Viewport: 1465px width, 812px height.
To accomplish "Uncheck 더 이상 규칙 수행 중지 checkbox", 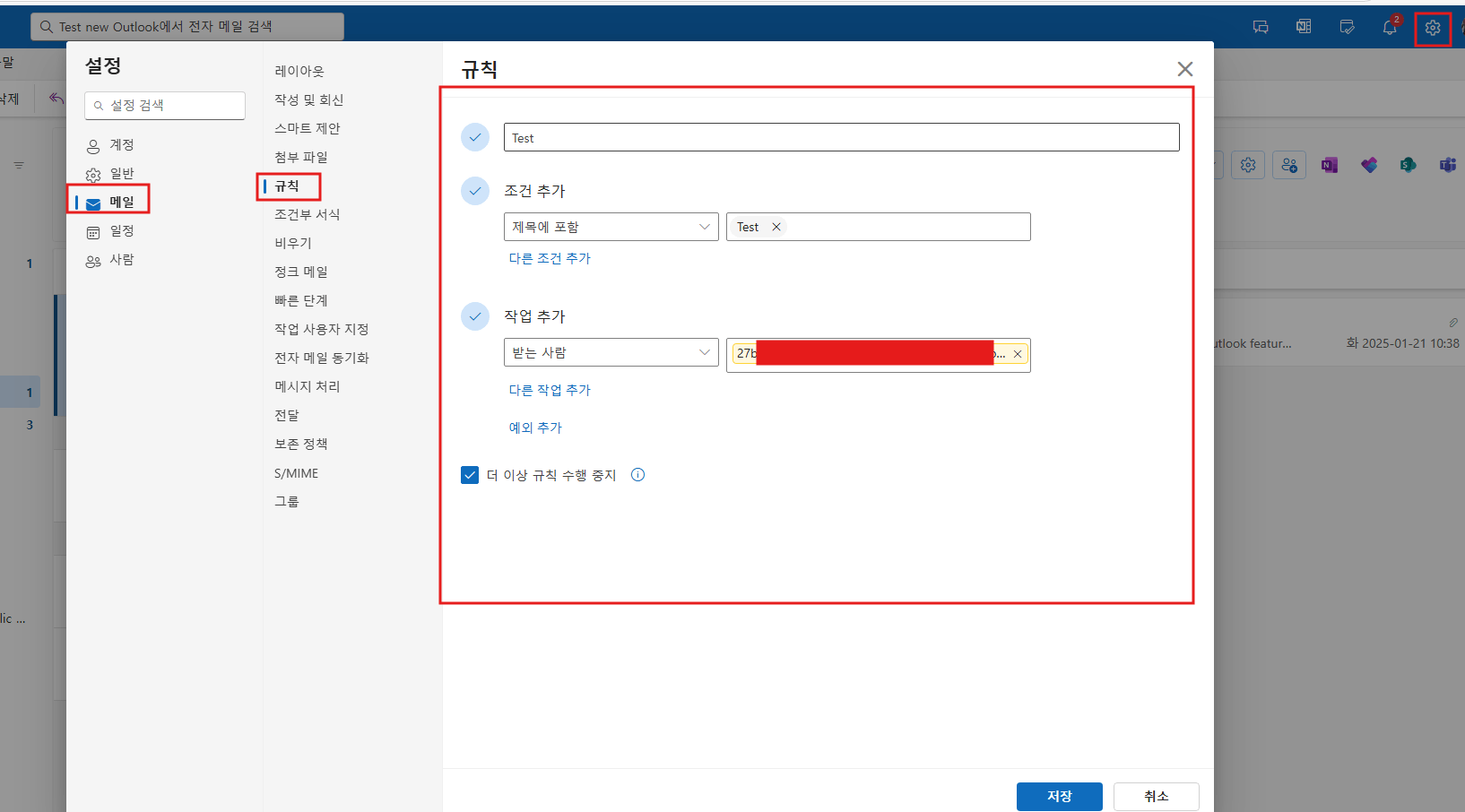I will (x=470, y=475).
